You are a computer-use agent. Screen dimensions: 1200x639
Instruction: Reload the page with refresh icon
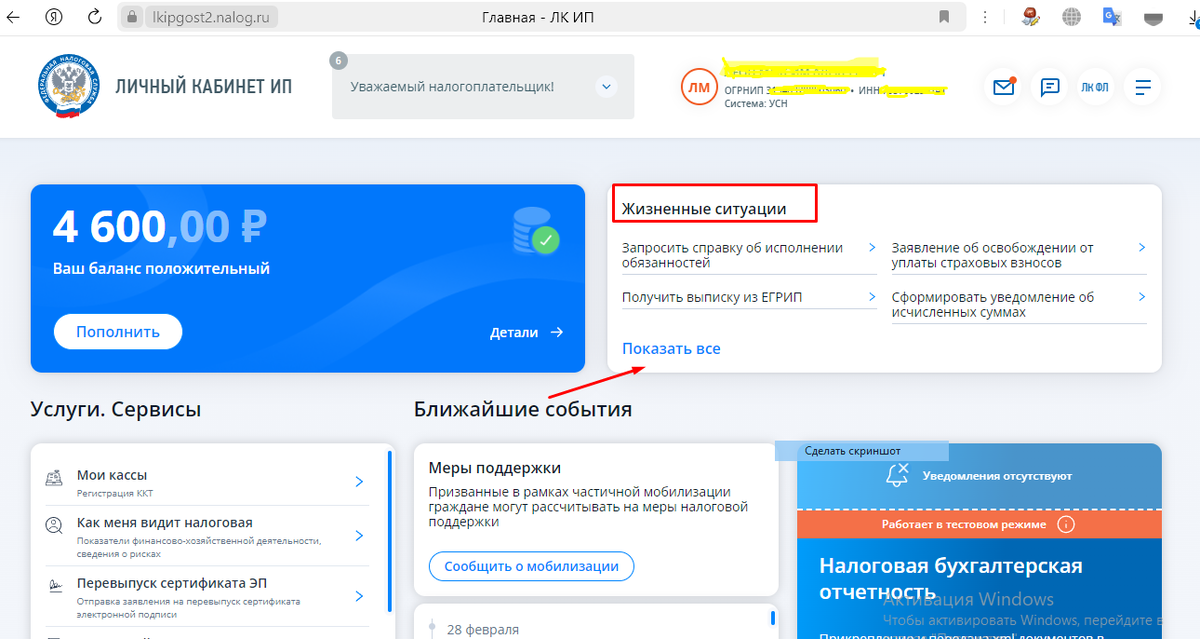(95, 17)
